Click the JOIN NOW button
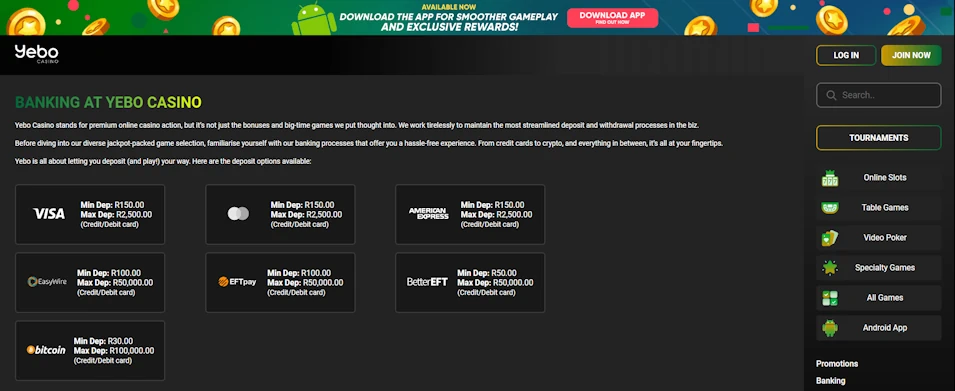Viewport: 955px width, 391px height. pos(911,55)
